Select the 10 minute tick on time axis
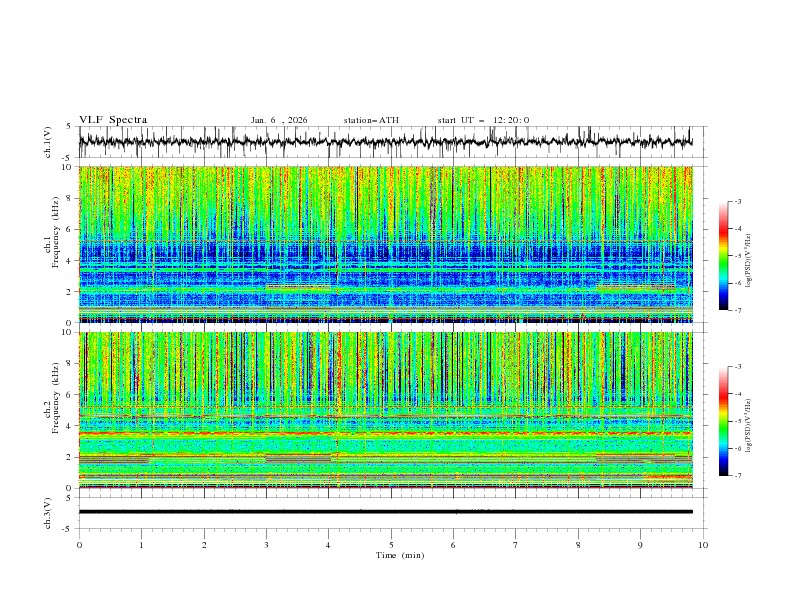This screenshot has height=612, width=792. pyautogui.click(x=703, y=544)
